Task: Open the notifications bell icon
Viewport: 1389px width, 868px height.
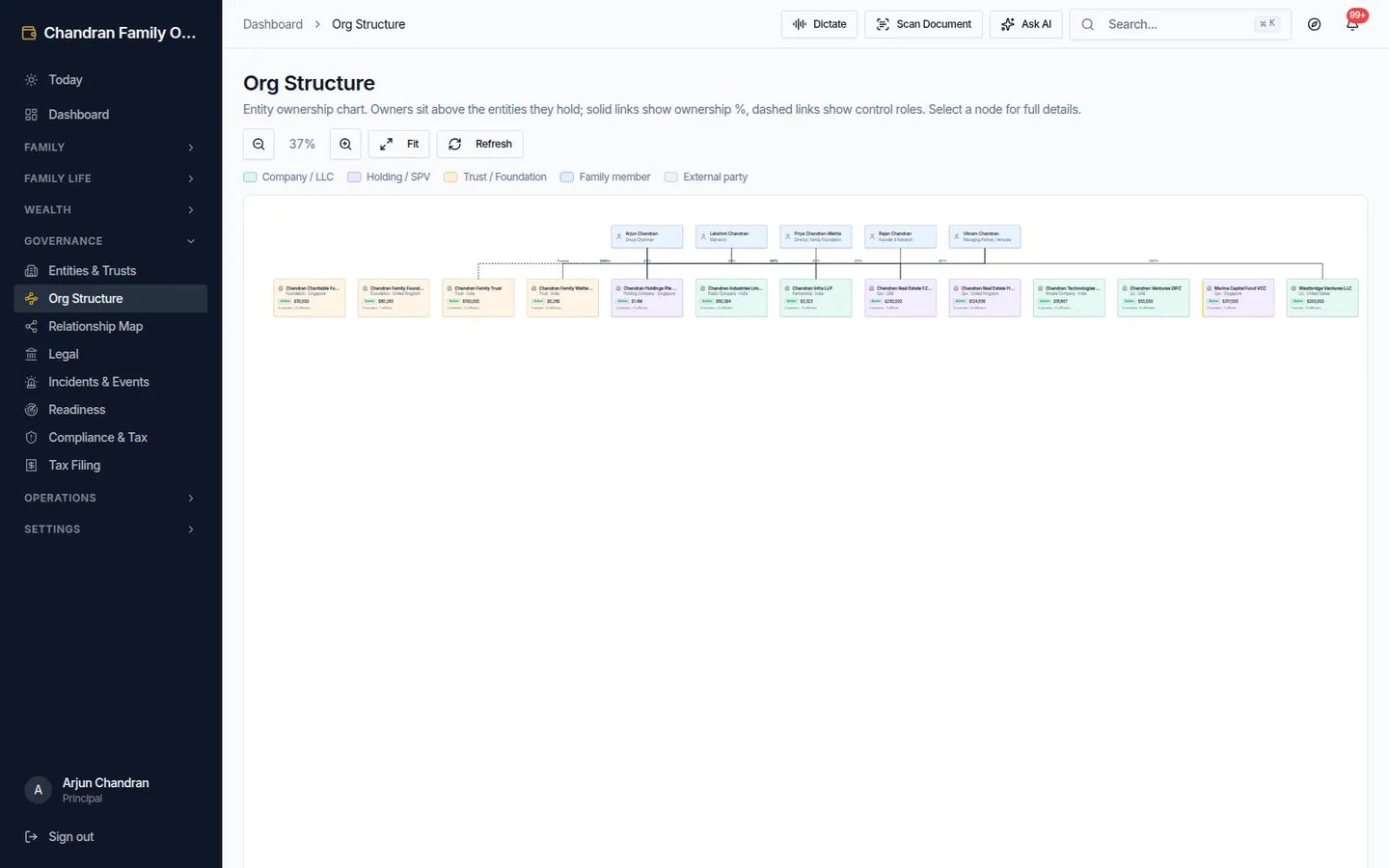Action: point(1352,24)
